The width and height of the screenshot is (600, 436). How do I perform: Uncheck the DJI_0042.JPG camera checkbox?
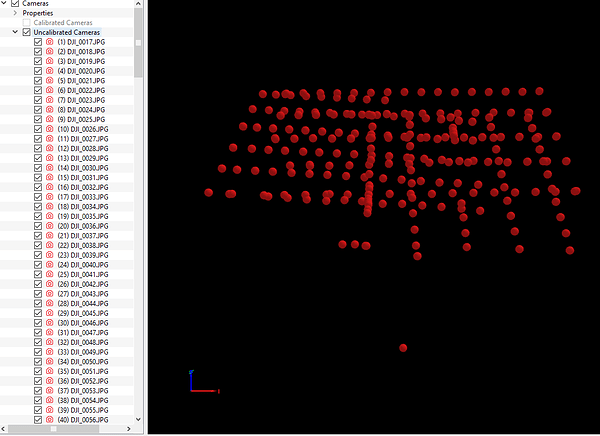(38, 284)
